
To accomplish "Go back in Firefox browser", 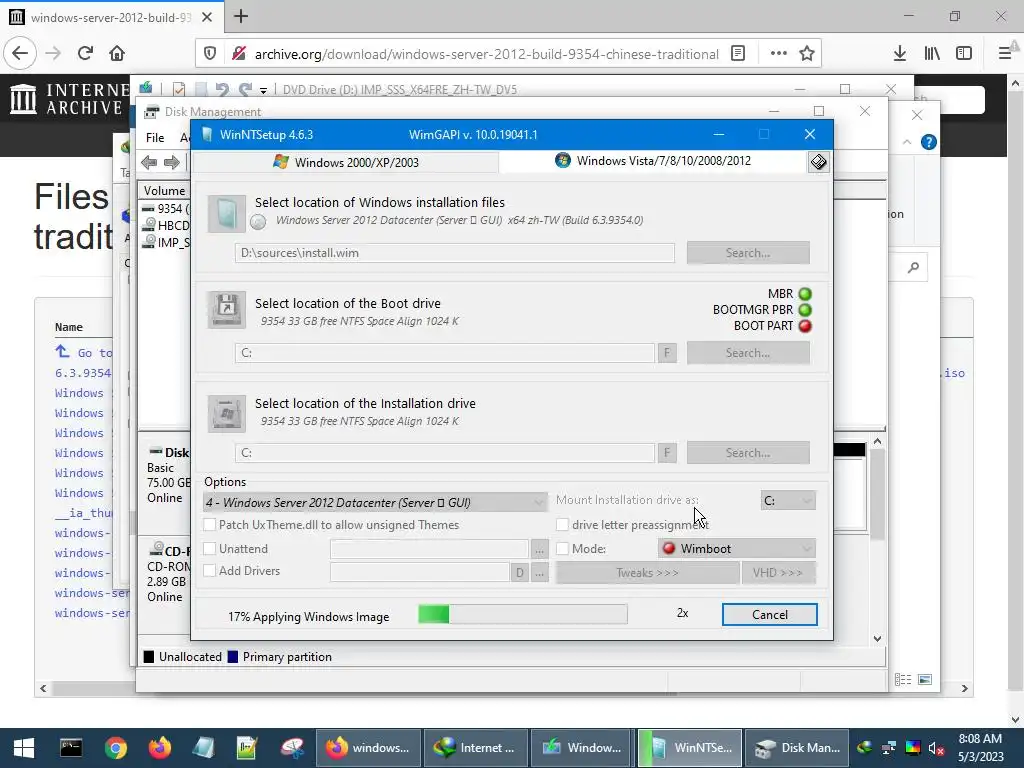I will pyautogui.click(x=20, y=53).
